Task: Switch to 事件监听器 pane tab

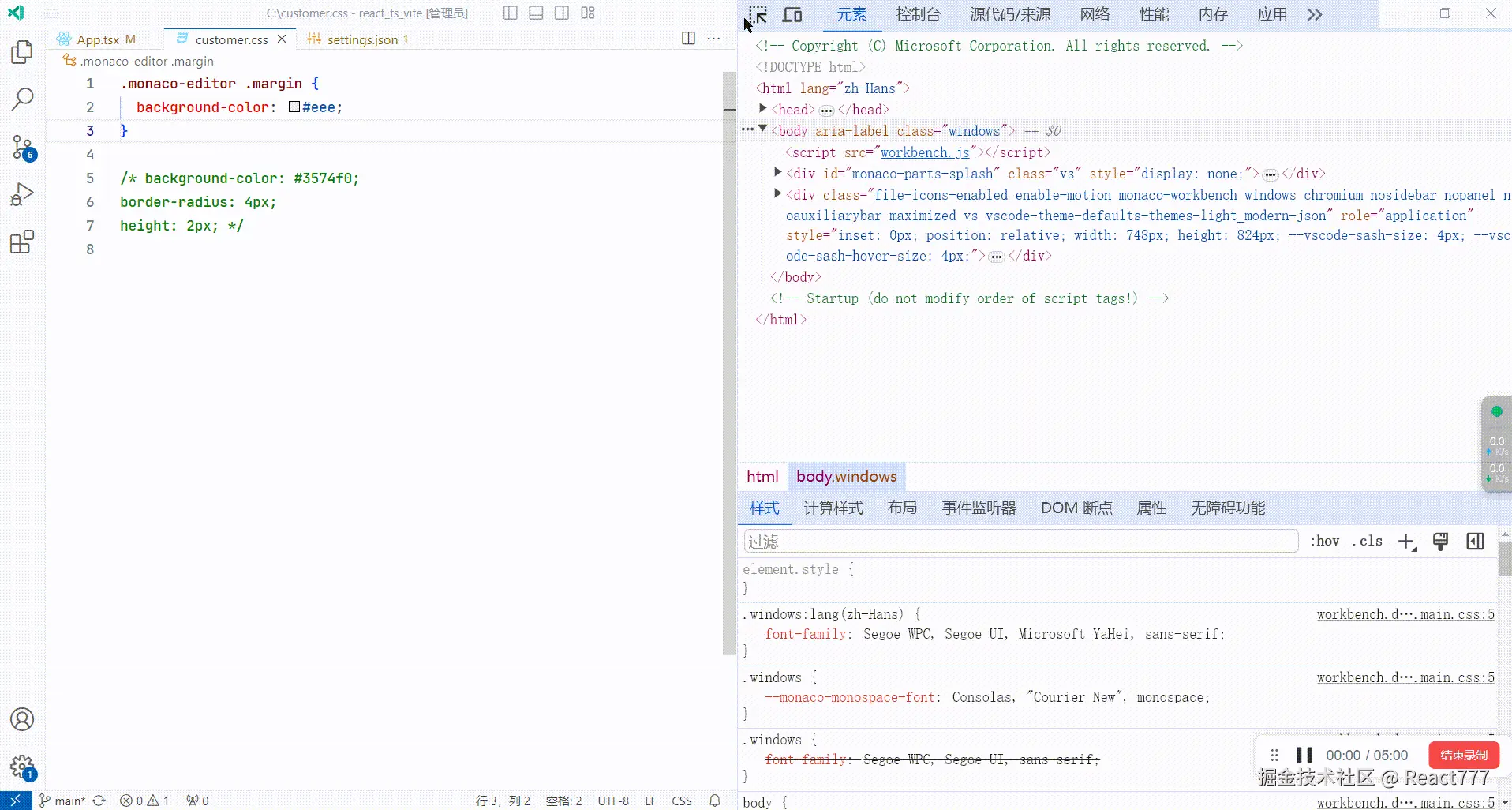Action: pyautogui.click(x=979, y=508)
